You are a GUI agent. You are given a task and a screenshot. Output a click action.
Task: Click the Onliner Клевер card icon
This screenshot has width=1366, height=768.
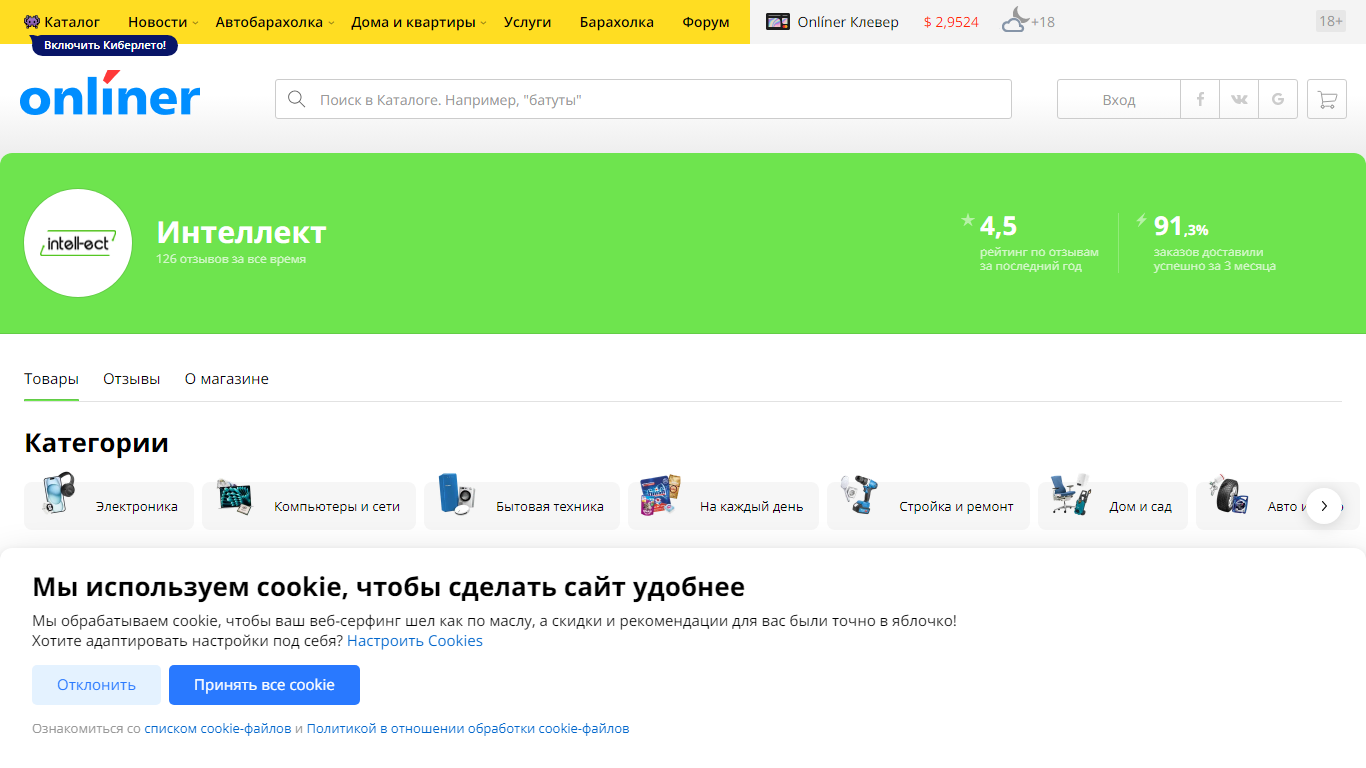point(778,21)
